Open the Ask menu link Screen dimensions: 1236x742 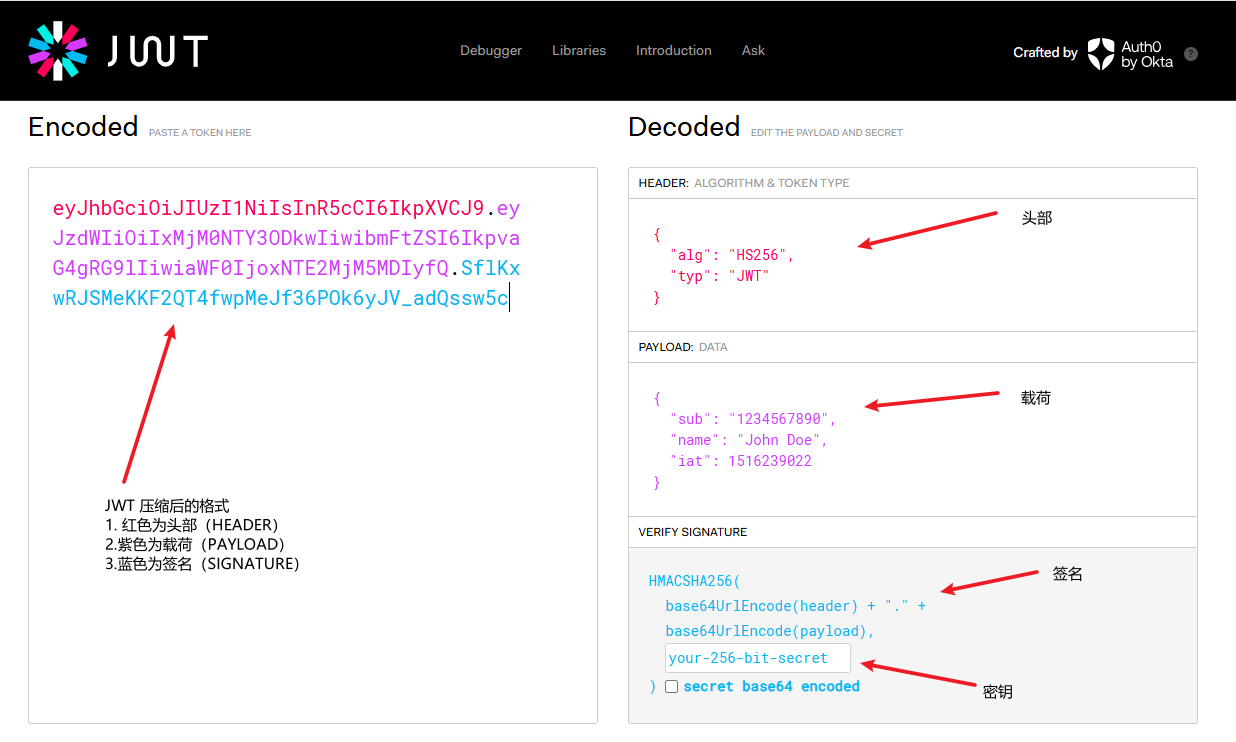tap(753, 50)
